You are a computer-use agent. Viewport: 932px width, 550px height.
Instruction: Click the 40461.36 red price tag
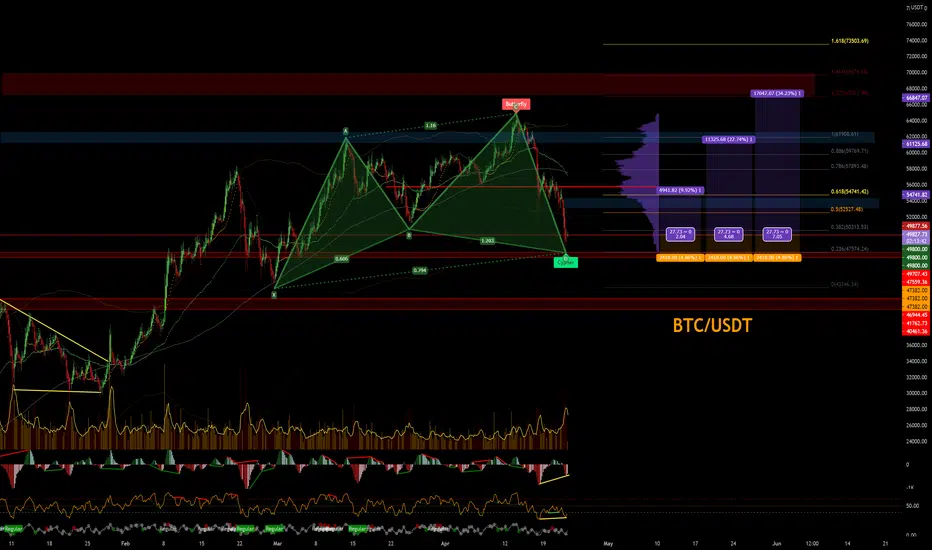pyautogui.click(x=915, y=331)
